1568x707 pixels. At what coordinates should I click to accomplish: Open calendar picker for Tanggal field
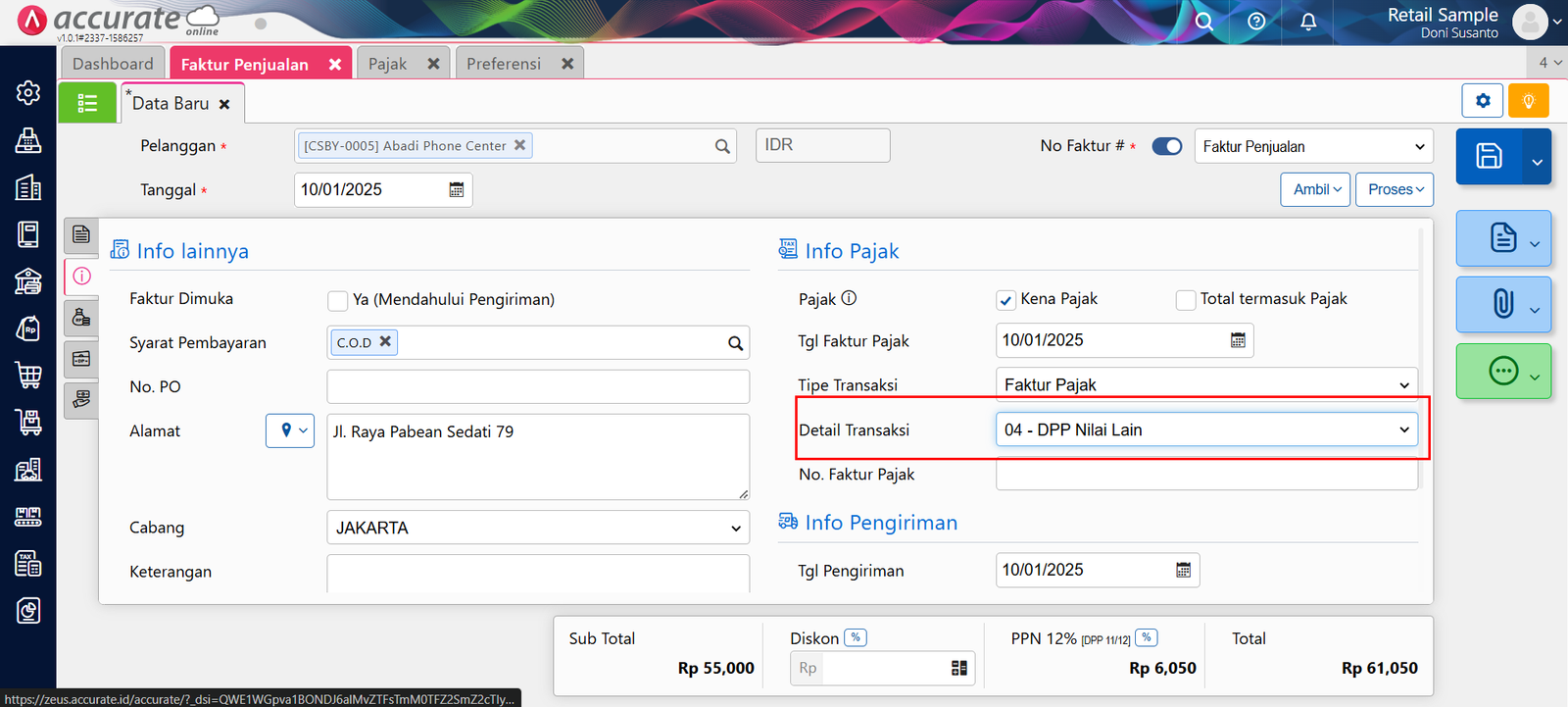(457, 190)
